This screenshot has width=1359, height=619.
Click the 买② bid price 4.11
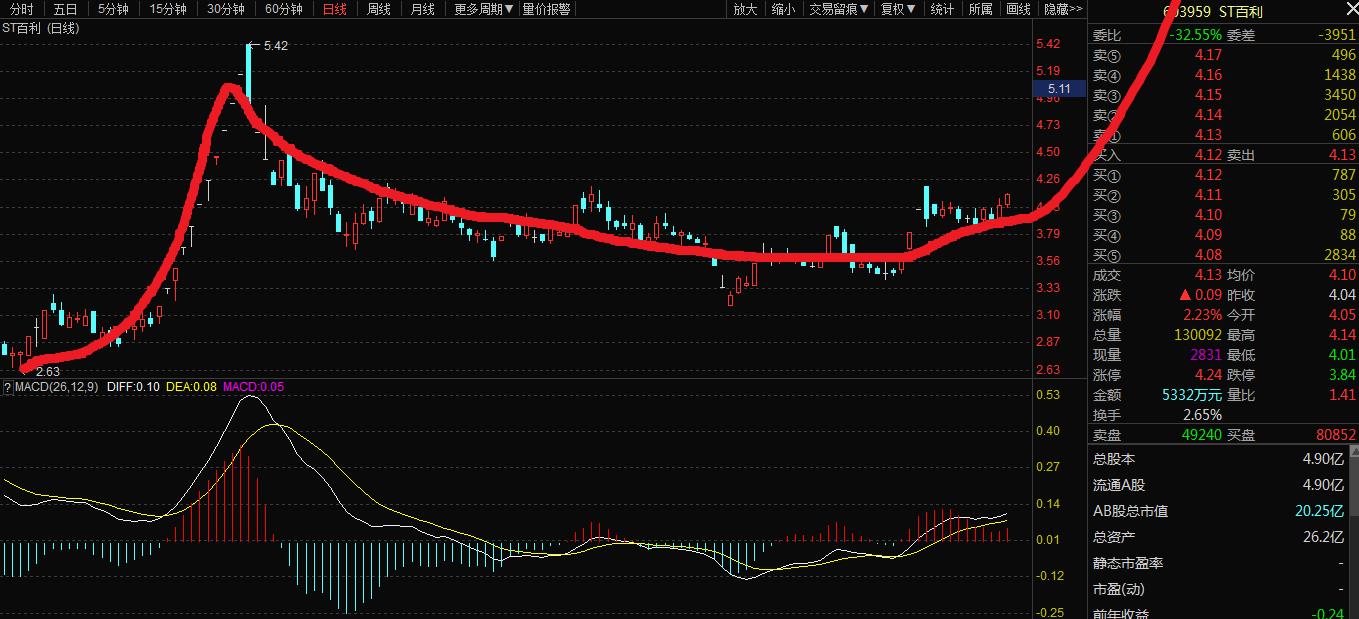tap(1208, 195)
